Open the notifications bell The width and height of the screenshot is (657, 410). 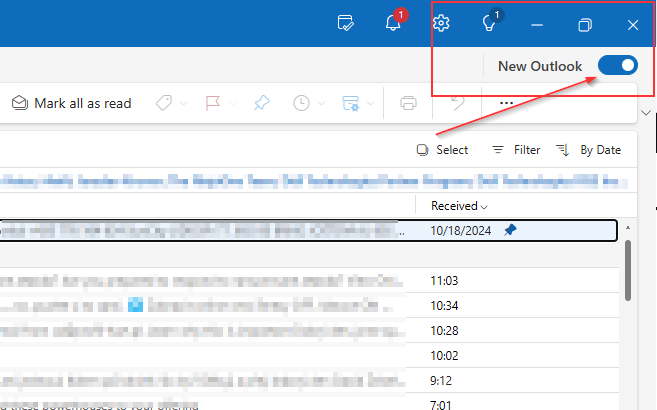(x=393, y=21)
